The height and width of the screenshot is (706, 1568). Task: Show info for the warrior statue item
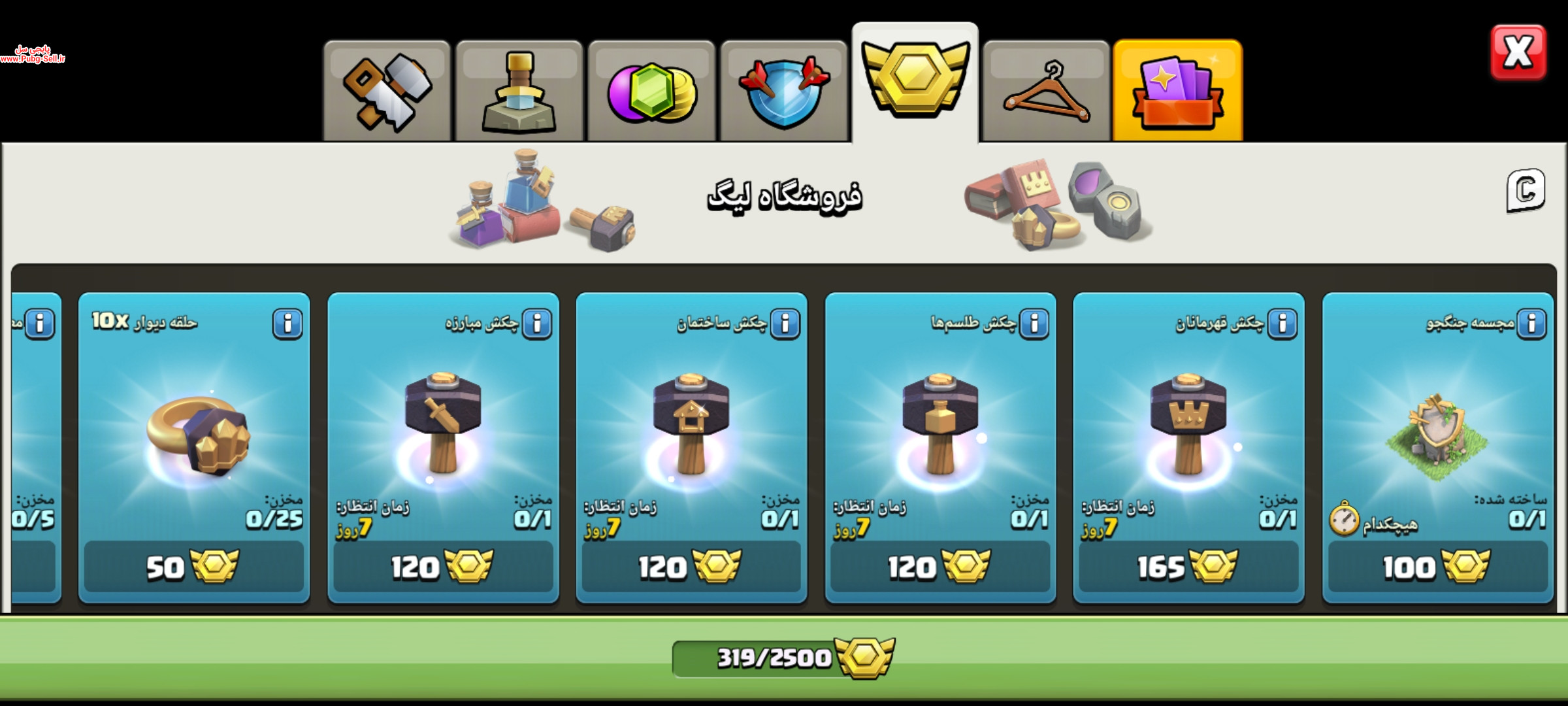(x=1531, y=324)
